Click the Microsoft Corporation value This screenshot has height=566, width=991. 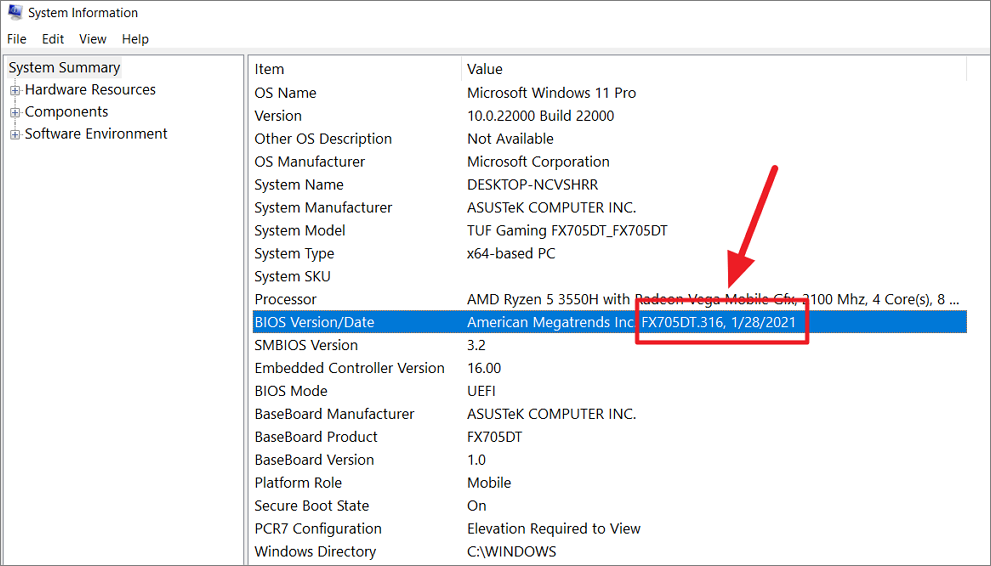pos(538,162)
